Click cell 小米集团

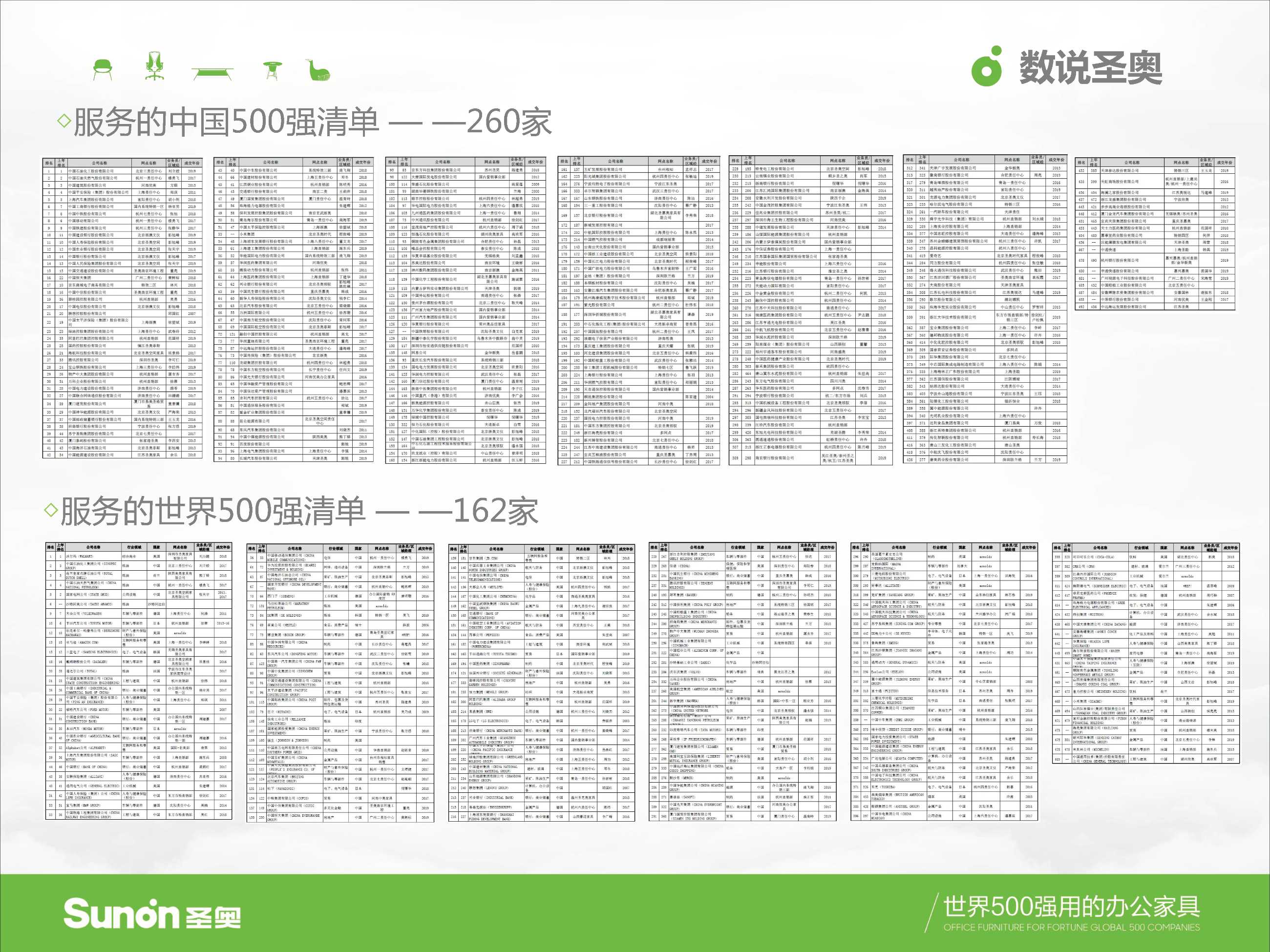tap(271, 234)
